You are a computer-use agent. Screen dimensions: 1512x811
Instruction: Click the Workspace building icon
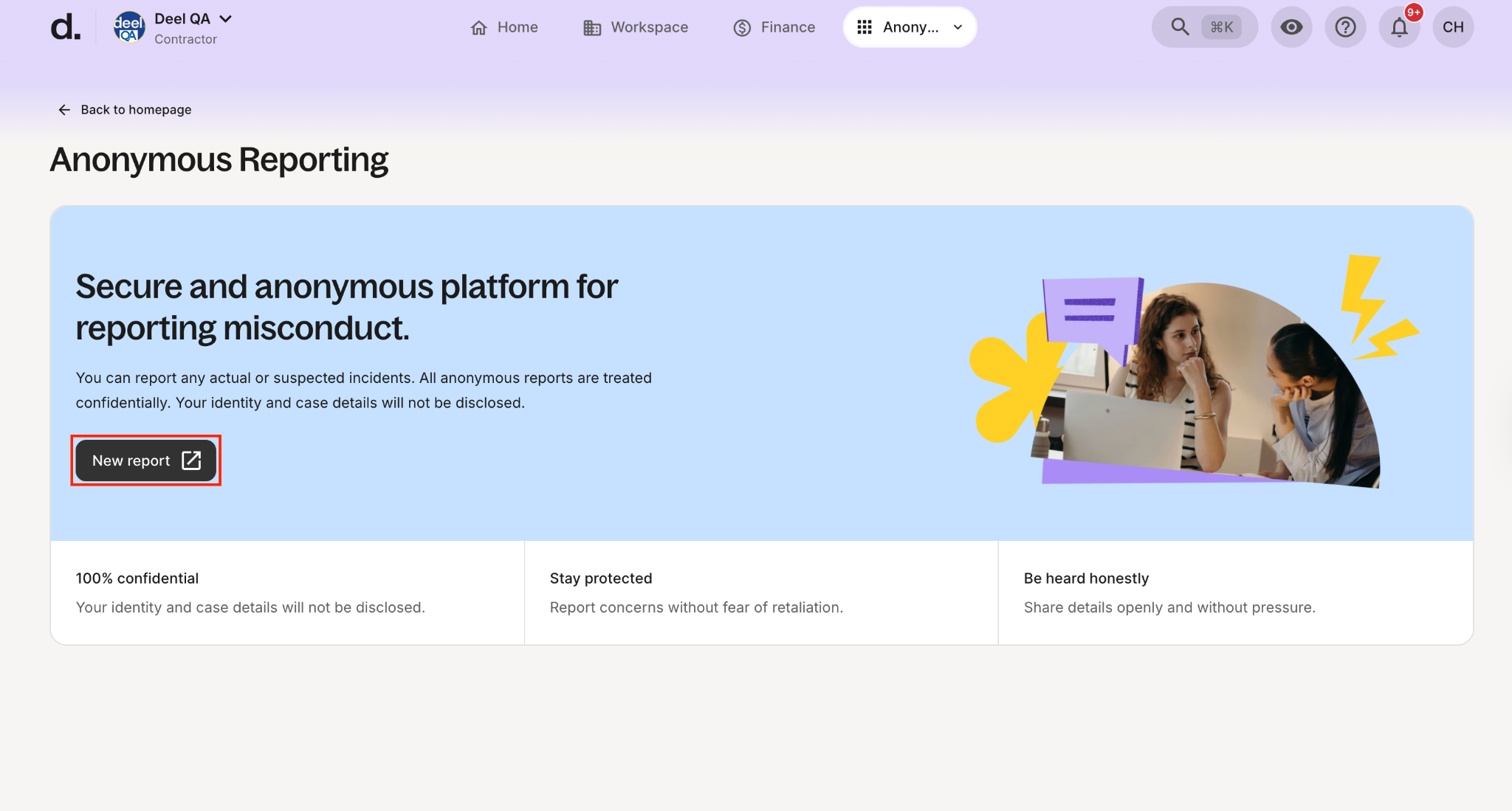coord(592,28)
